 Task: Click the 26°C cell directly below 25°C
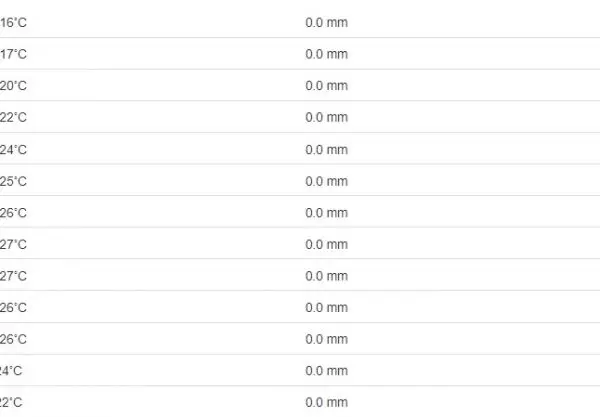pos(13,213)
